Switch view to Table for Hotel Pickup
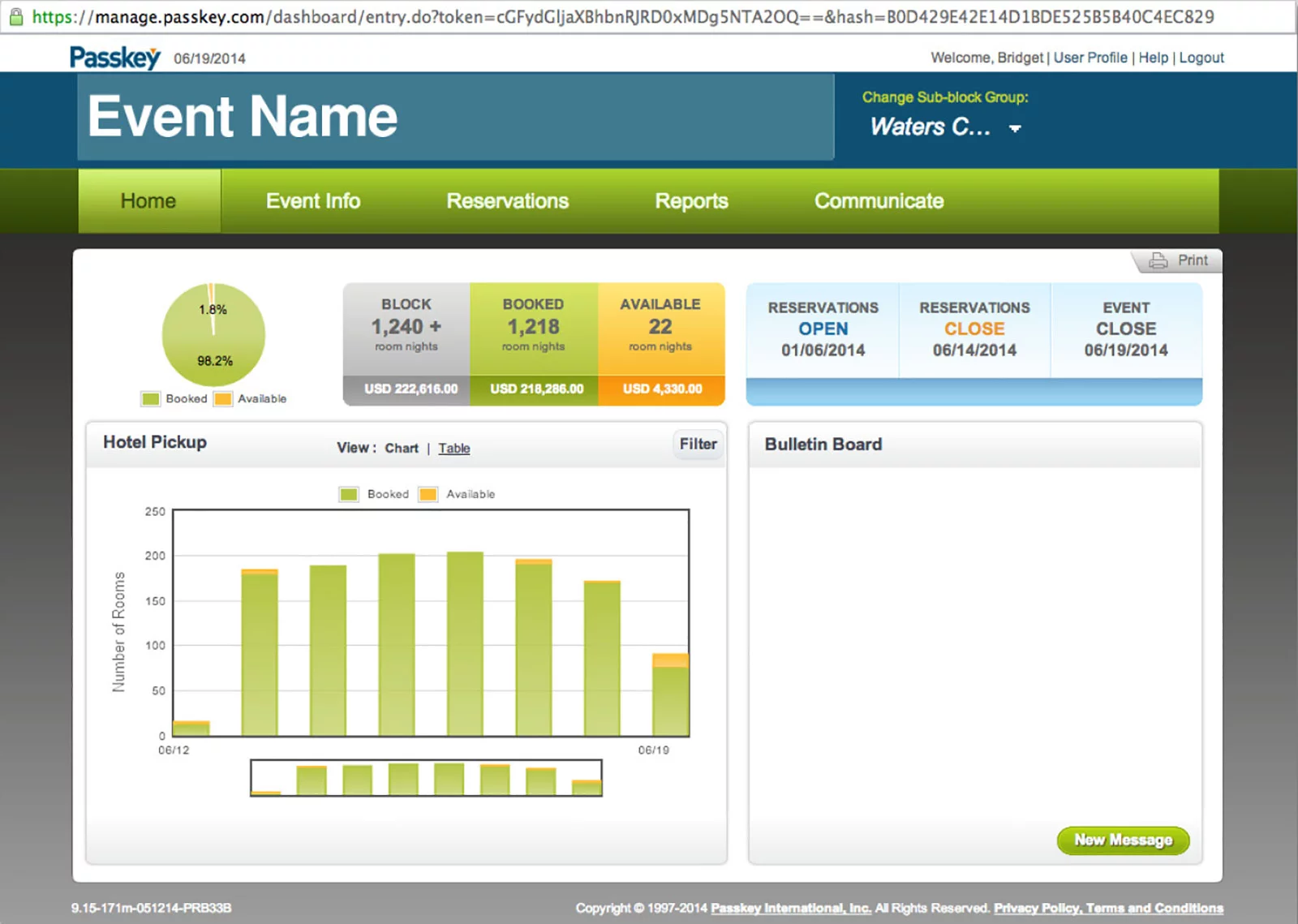The width and height of the screenshot is (1298, 924). (x=453, y=448)
